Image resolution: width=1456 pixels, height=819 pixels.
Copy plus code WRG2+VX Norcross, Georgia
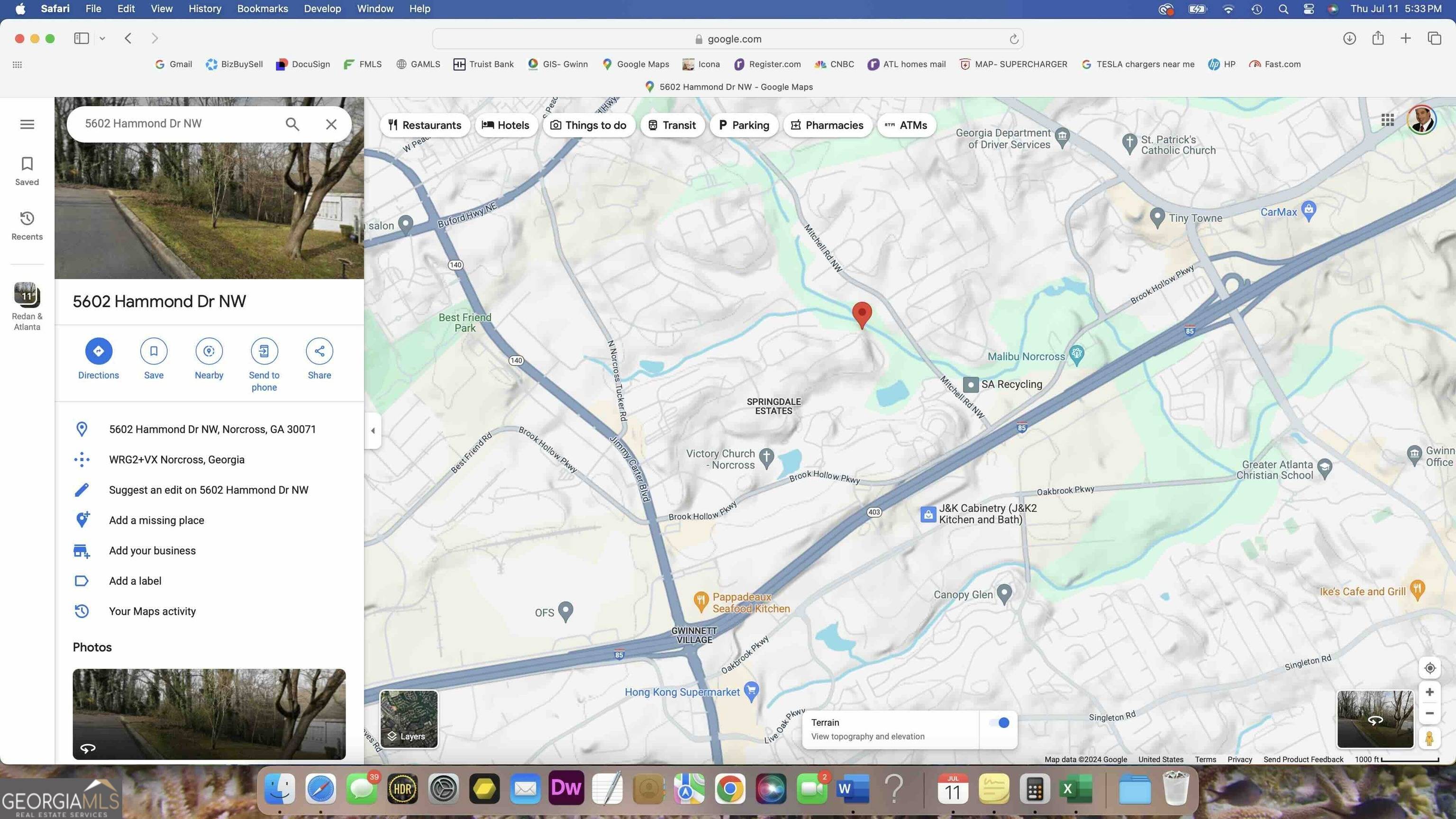(209, 460)
